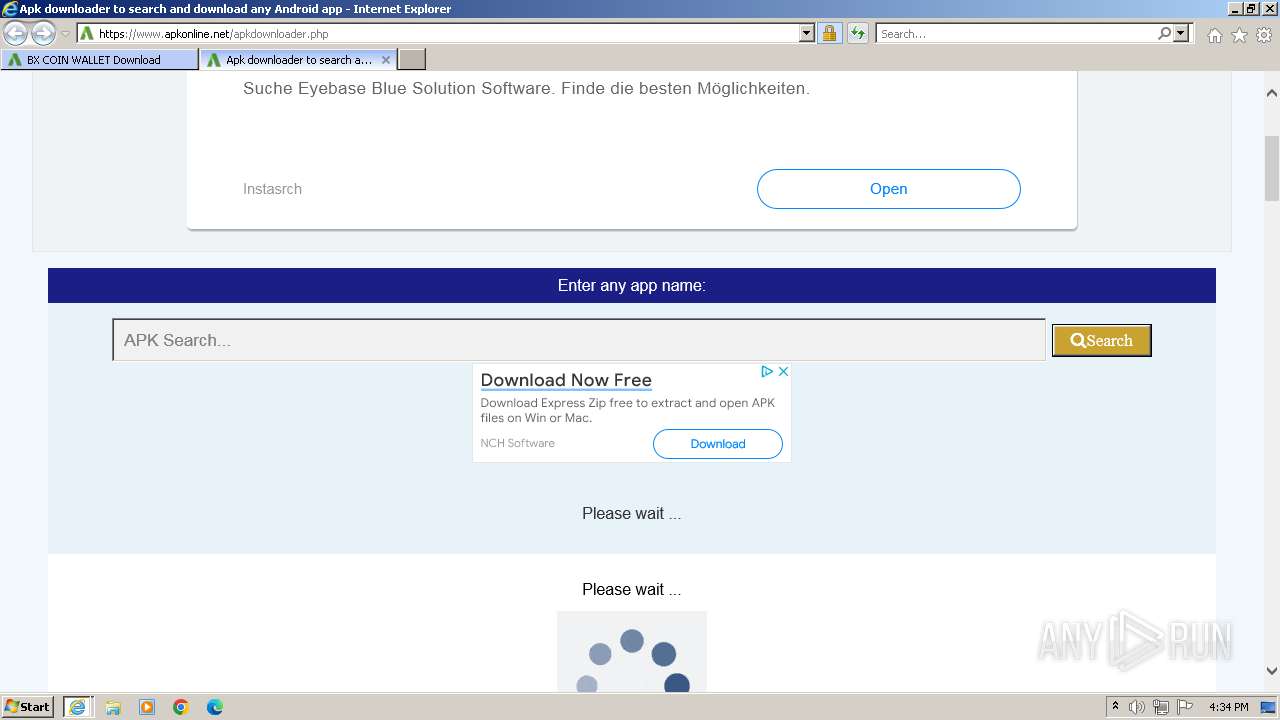Click the loading spinner animation
The width and height of the screenshot is (1280, 720).
pos(632,652)
